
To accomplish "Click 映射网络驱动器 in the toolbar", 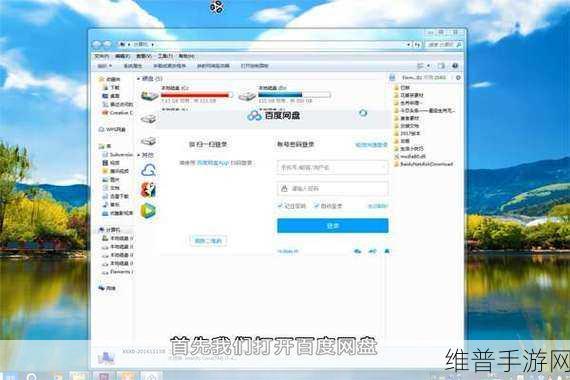I will coord(213,66).
